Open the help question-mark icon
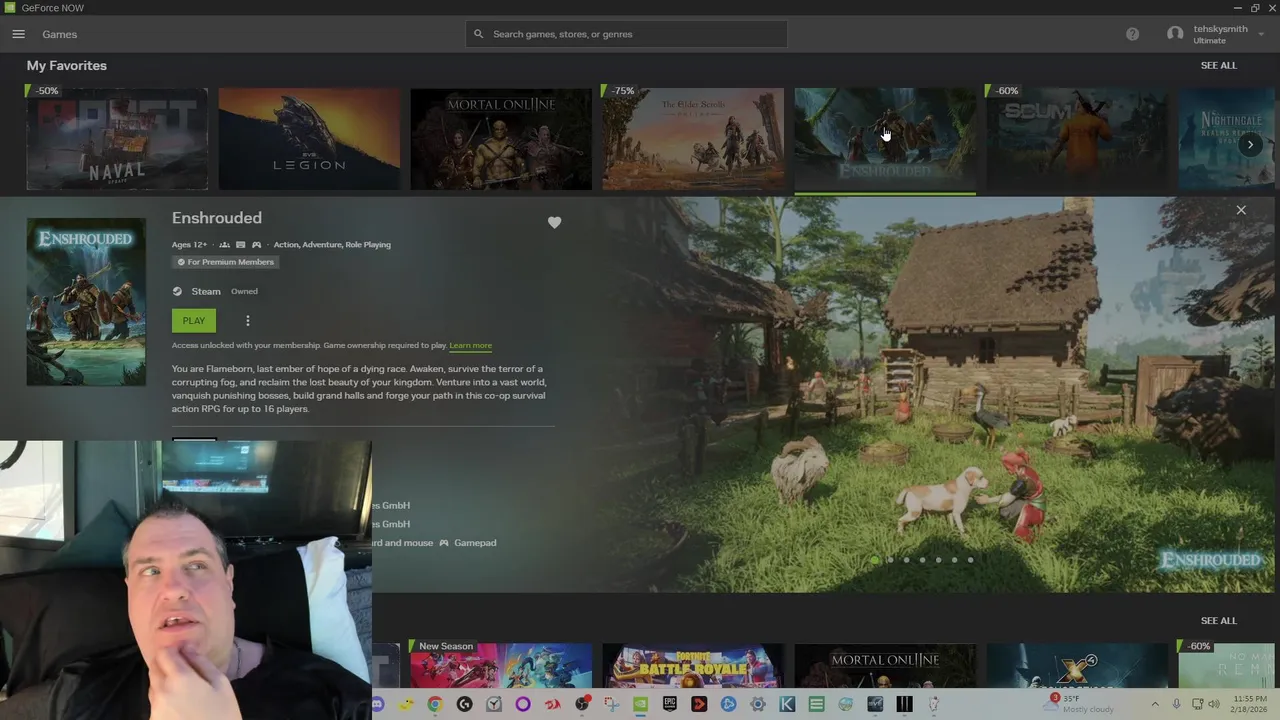The image size is (1280, 720). click(x=1132, y=34)
